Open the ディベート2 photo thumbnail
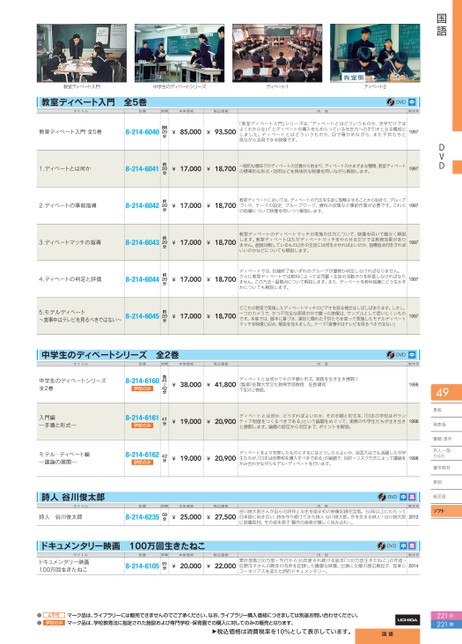The height and width of the screenshot is (644, 462). (375, 53)
